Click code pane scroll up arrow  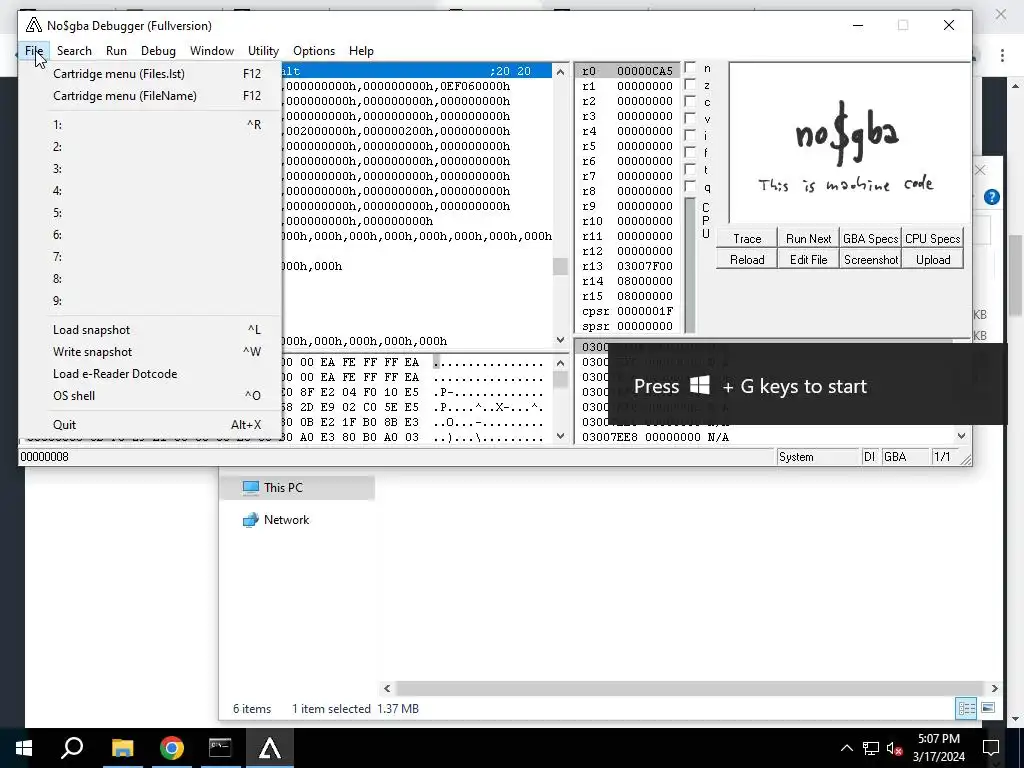point(560,71)
